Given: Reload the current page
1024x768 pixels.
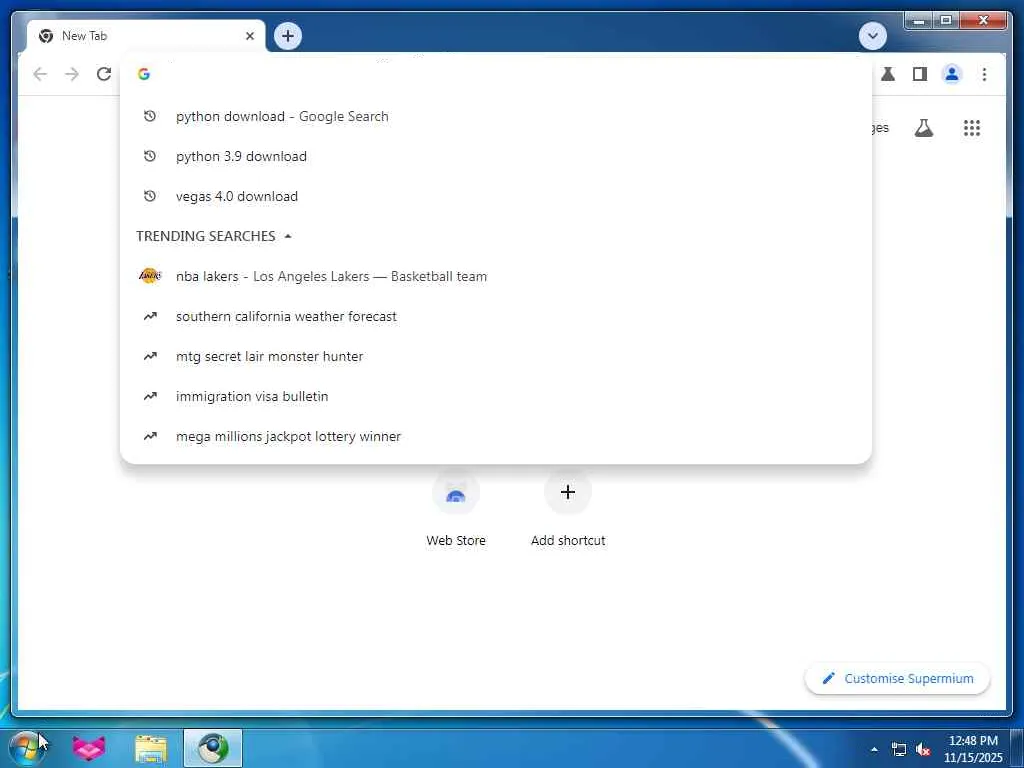Looking at the screenshot, I should [x=104, y=74].
